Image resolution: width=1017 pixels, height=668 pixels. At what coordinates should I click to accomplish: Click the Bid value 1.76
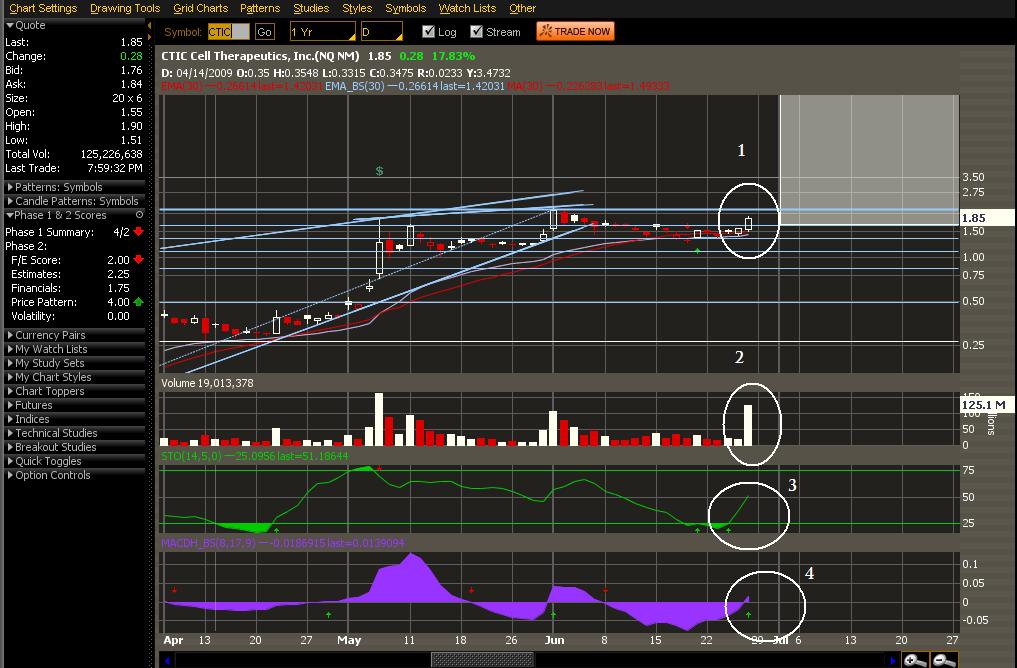[x=131, y=70]
